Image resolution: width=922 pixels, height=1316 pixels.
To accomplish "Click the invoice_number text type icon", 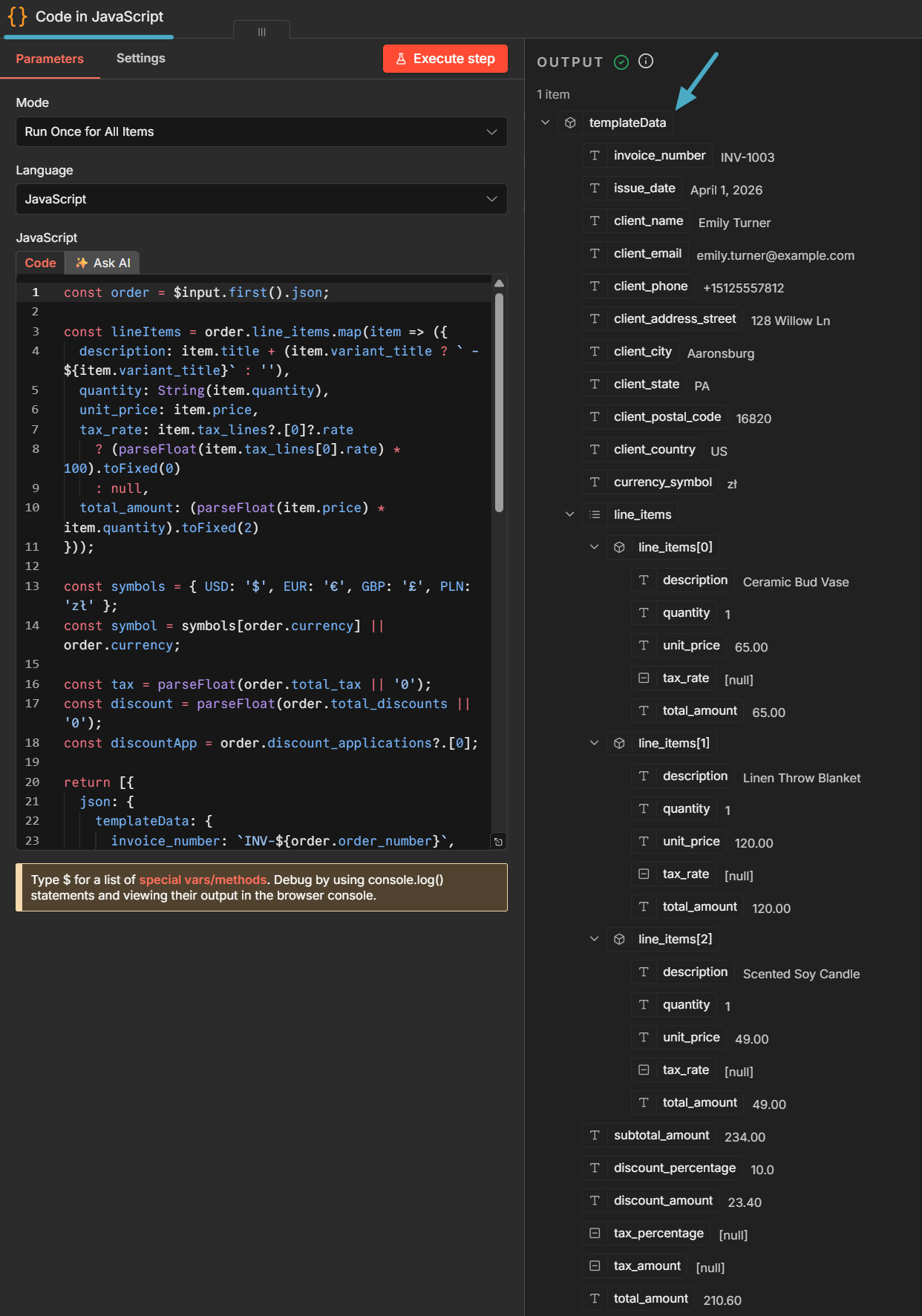I will pos(595,155).
